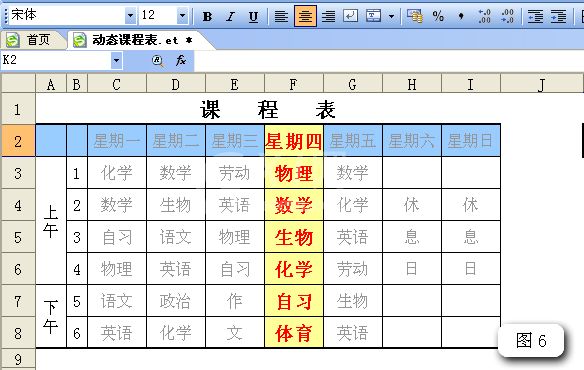This screenshot has height=370, width=584.
Task: Click 上午 merged cell
Action: 51,221
